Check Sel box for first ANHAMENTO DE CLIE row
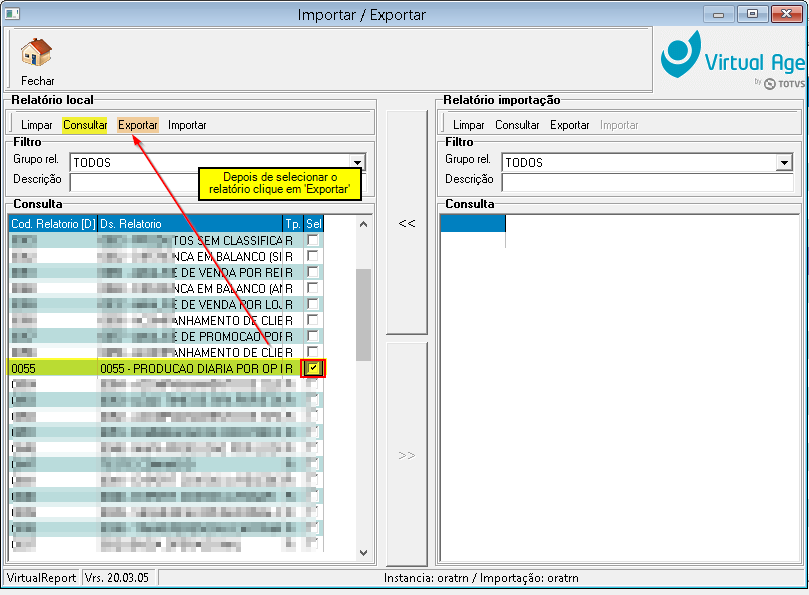Viewport: 809px width, 595px height. [313, 320]
